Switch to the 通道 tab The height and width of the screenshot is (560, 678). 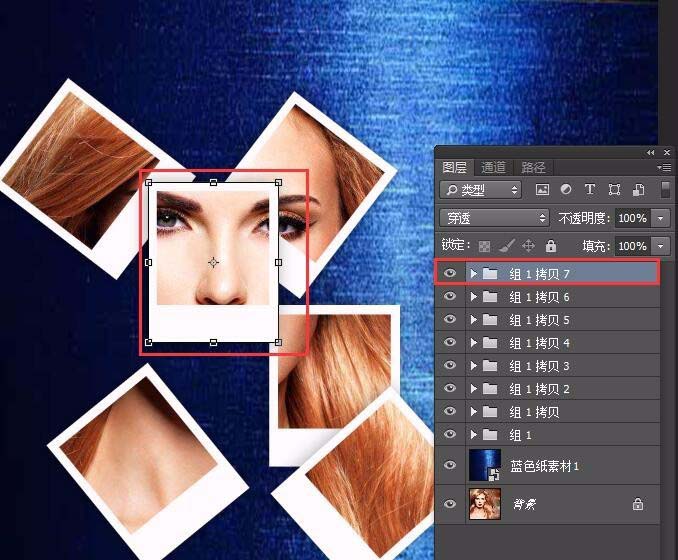[493, 167]
